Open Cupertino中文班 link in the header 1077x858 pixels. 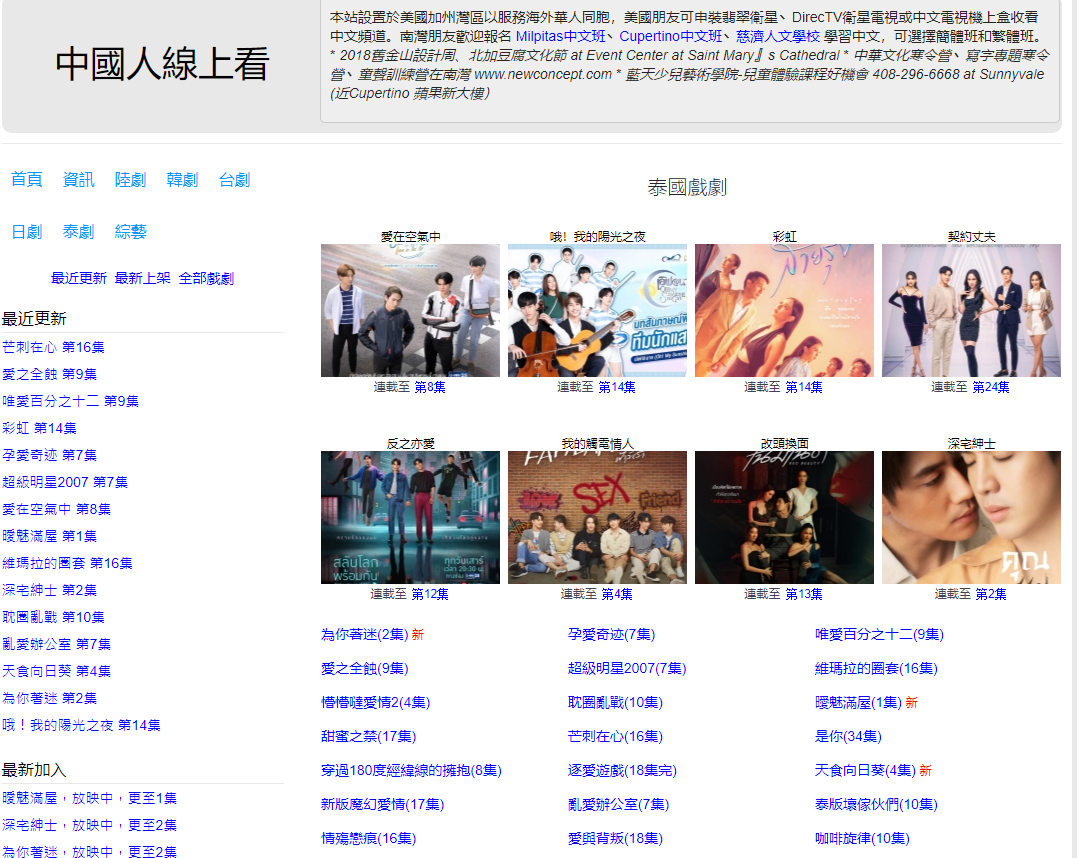tap(670, 36)
